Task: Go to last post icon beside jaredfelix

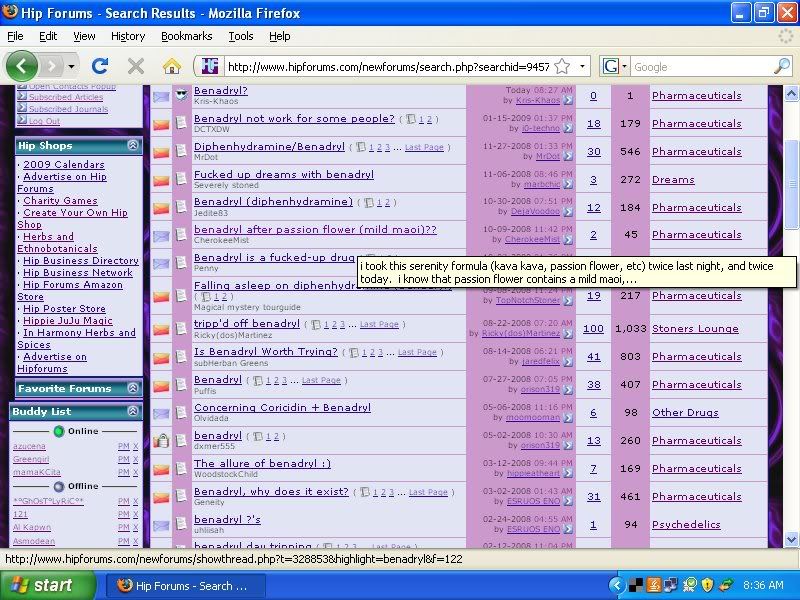Action: click(568, 362)
